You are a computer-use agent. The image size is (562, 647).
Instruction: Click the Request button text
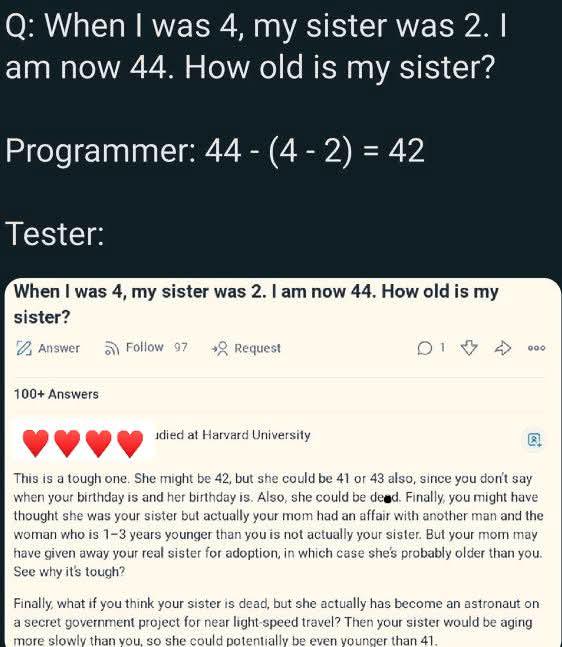257,348
